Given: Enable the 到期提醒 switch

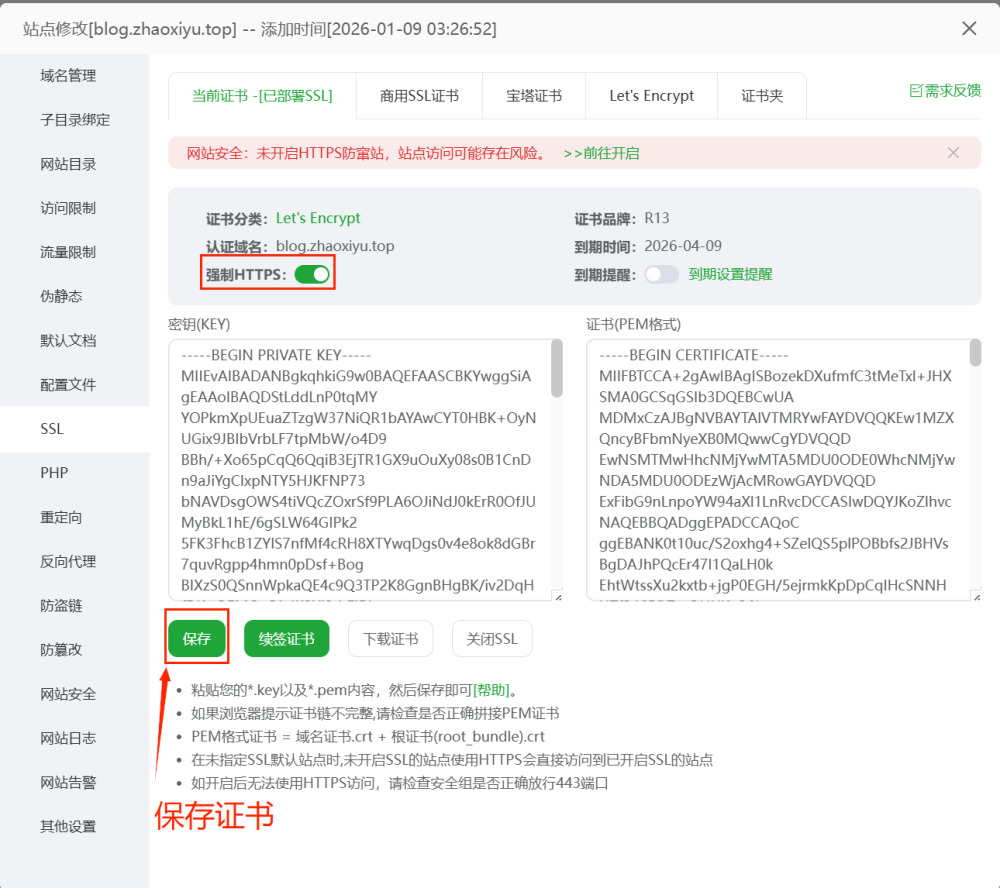Looking at the screenshot, I should point(661,274).
